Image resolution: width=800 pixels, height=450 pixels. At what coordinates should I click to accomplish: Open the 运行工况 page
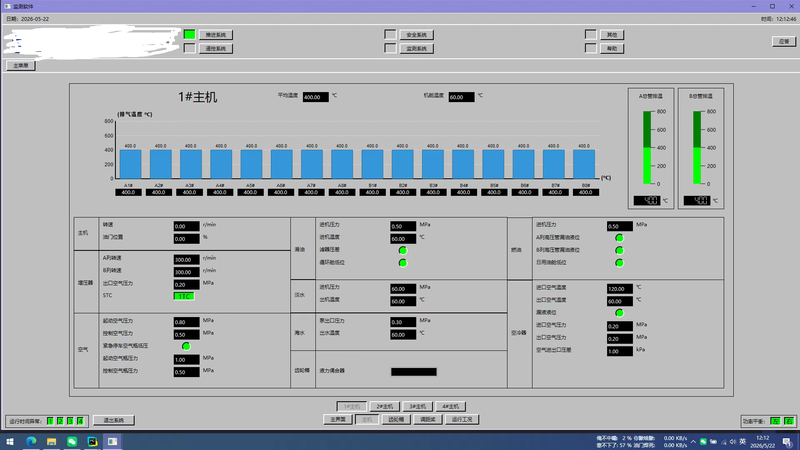(462, 419)
